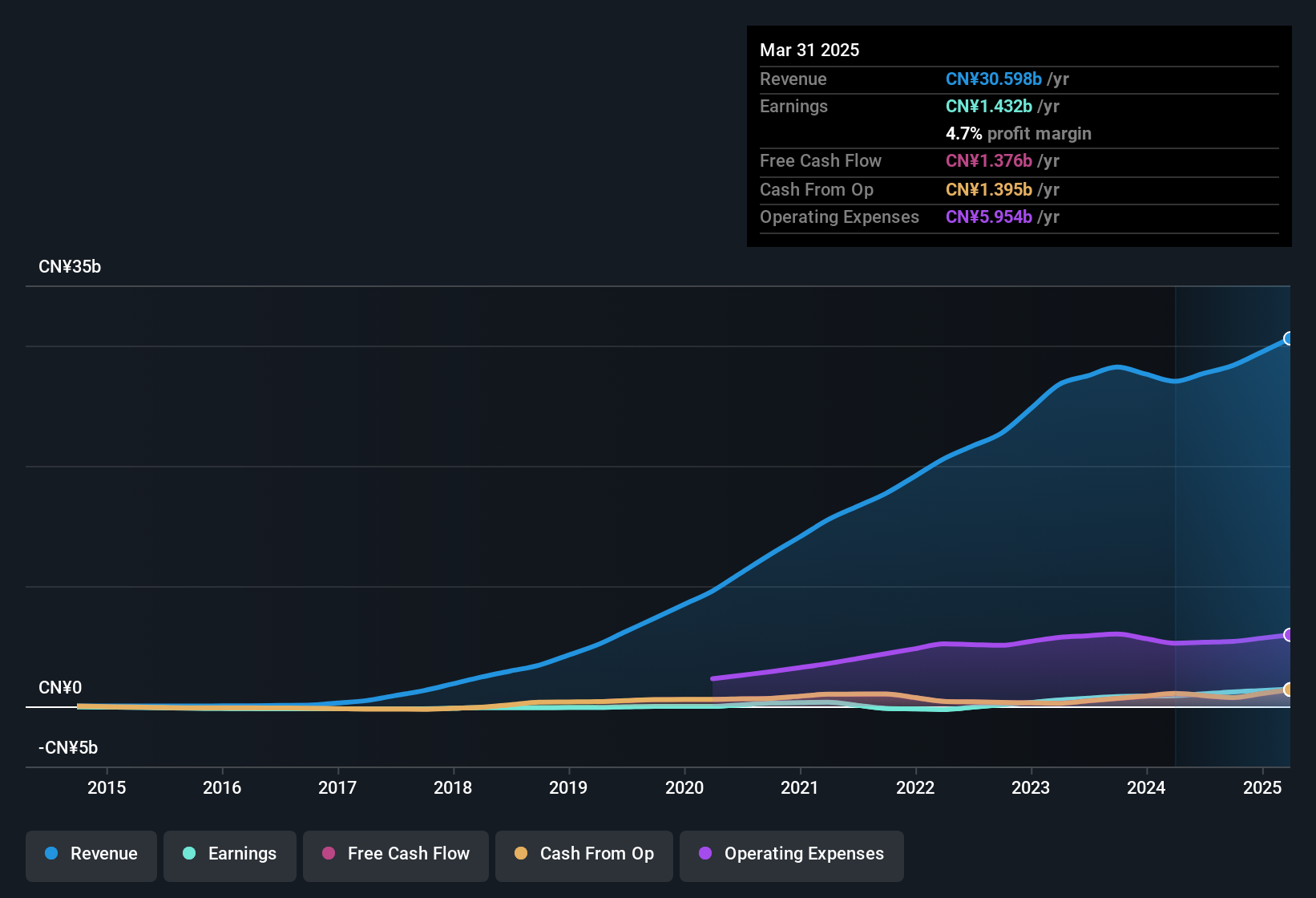Click the pink Free Cash Flow legend dot

click(x=329, y=854)
